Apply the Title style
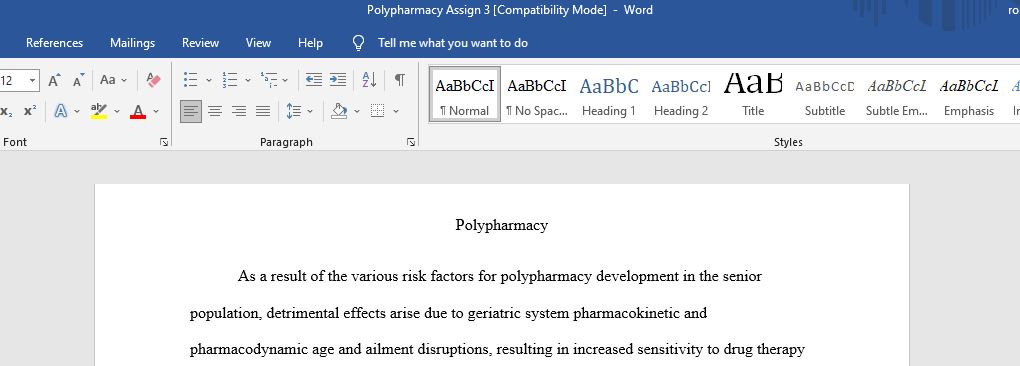1020x366 pixels. pos(753,94)
